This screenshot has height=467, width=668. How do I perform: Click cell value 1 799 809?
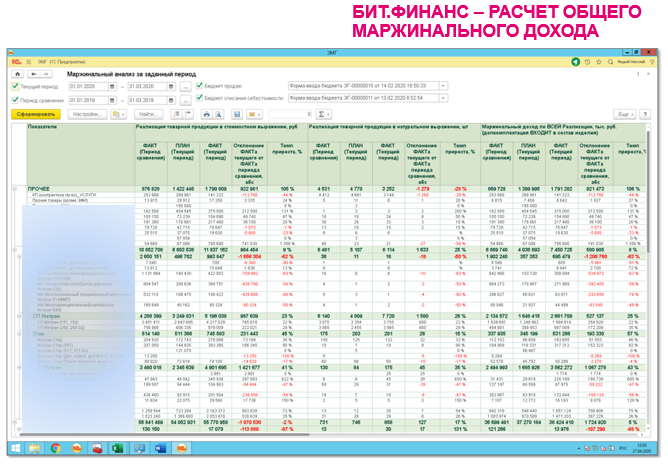tap(216, 189)
